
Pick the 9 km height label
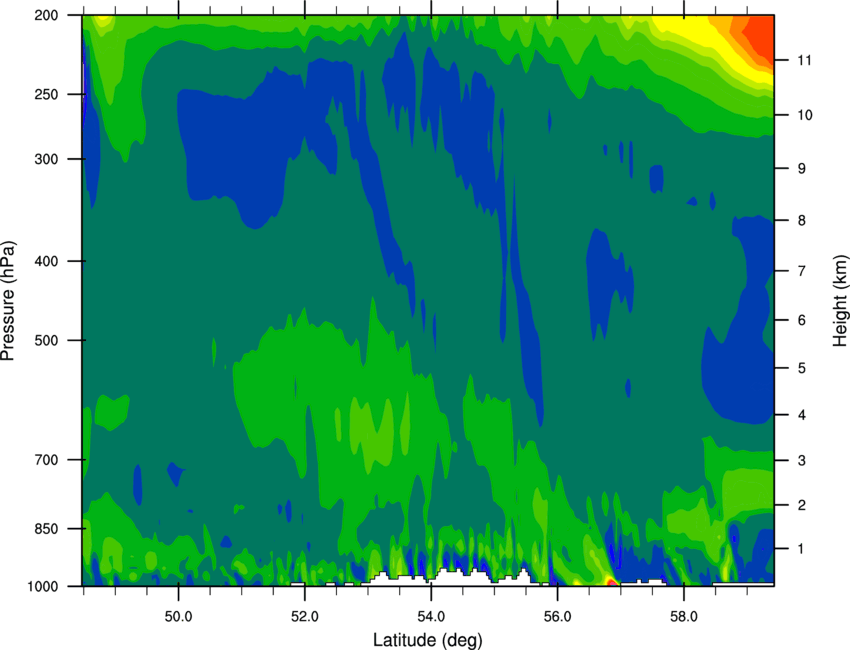pos(802,169)
